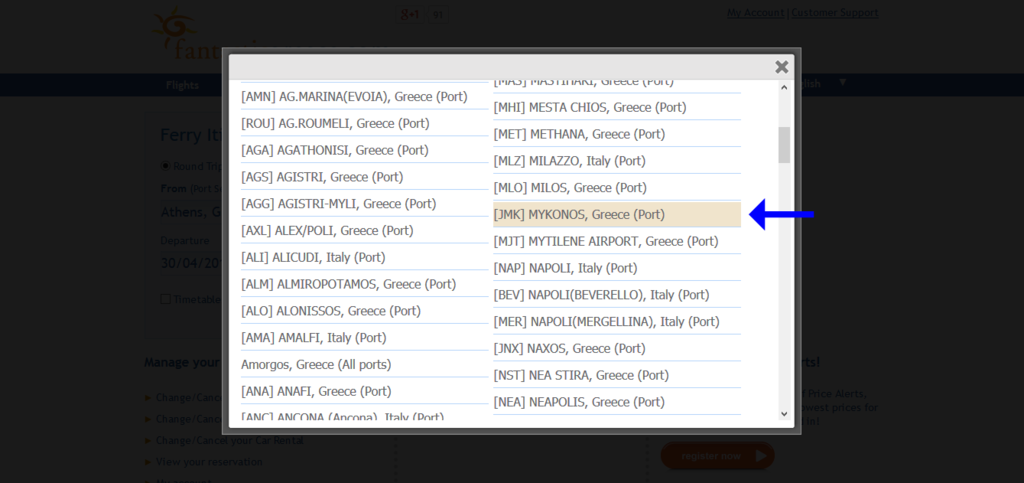Select [JMK] MYKONOS, Greece port
This screenshot has width=1024, height=483.
tap(617, 214)
